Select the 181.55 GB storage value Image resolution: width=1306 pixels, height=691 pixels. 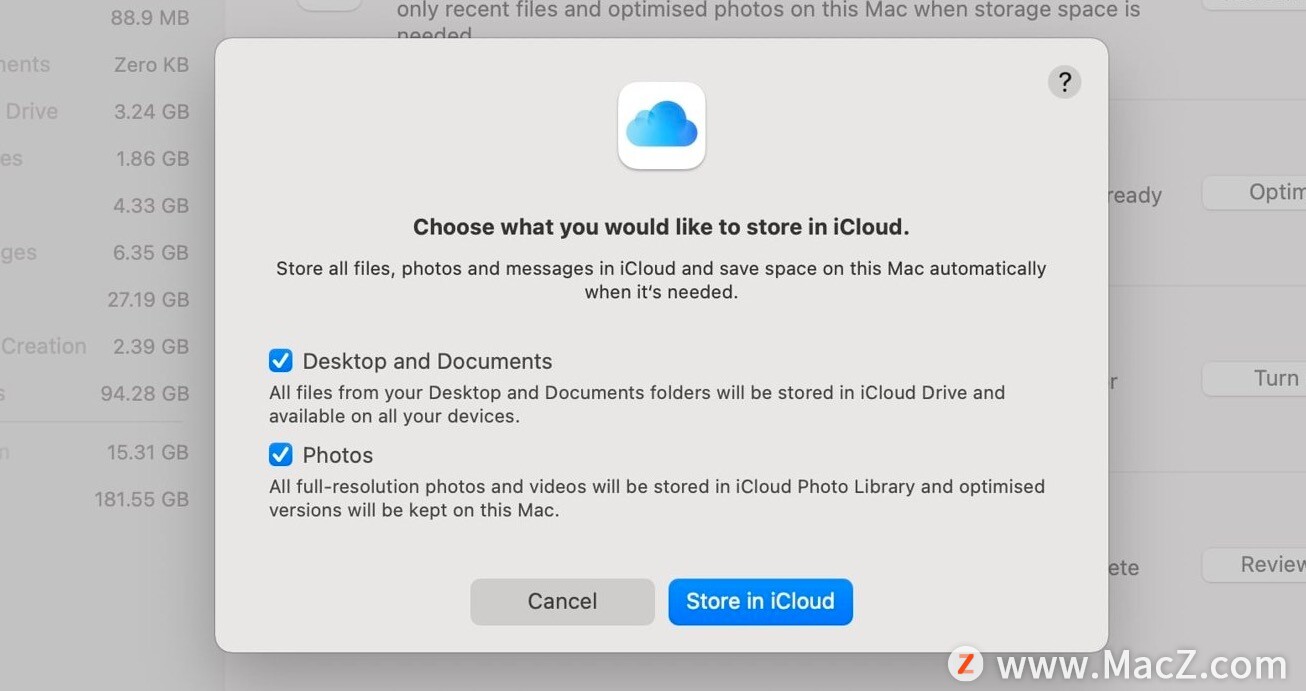(x=142, y=500)
